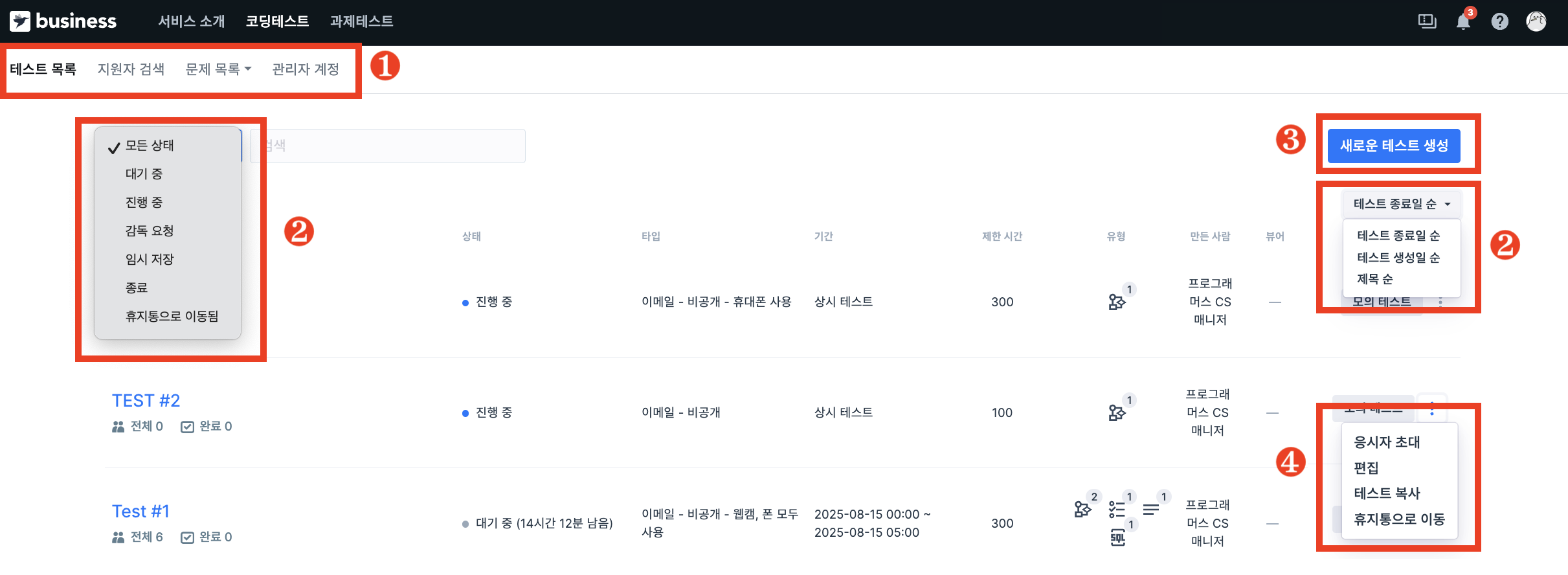The image size is (1568, 575).
Task: Click the test search input field
Action: (388, 146)
